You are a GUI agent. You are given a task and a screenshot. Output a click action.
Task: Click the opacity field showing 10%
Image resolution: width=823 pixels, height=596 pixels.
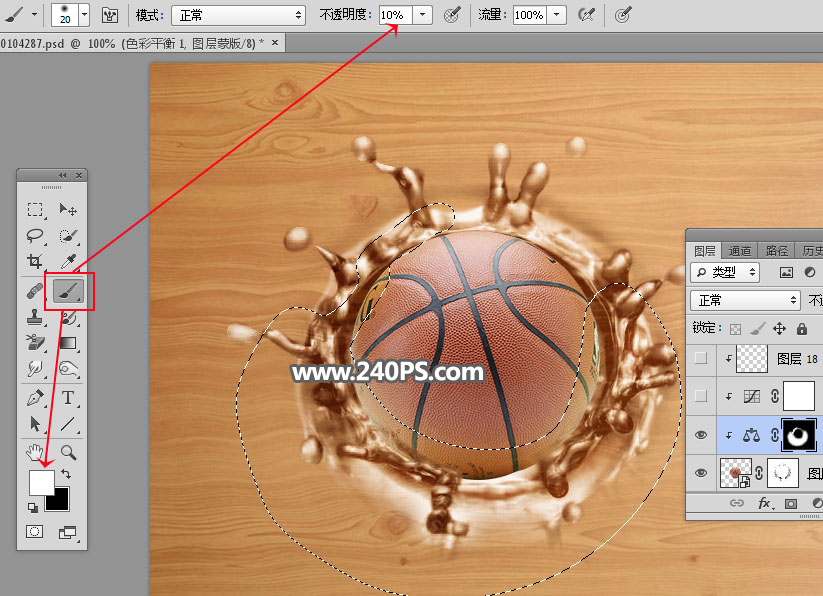coord(395,15)
